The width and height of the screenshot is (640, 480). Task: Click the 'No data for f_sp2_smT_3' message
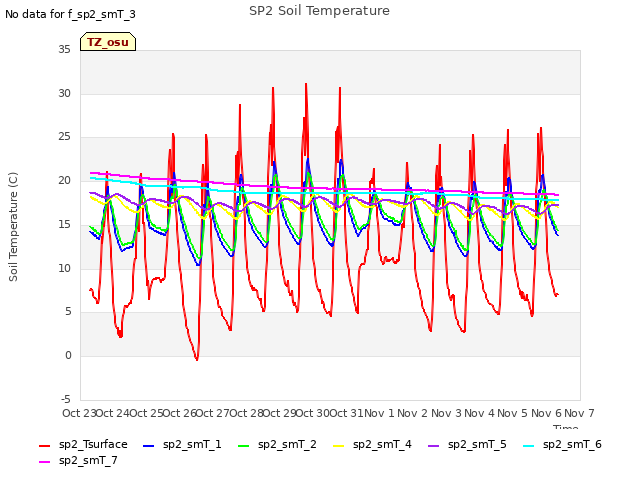[x=70, y=14]
